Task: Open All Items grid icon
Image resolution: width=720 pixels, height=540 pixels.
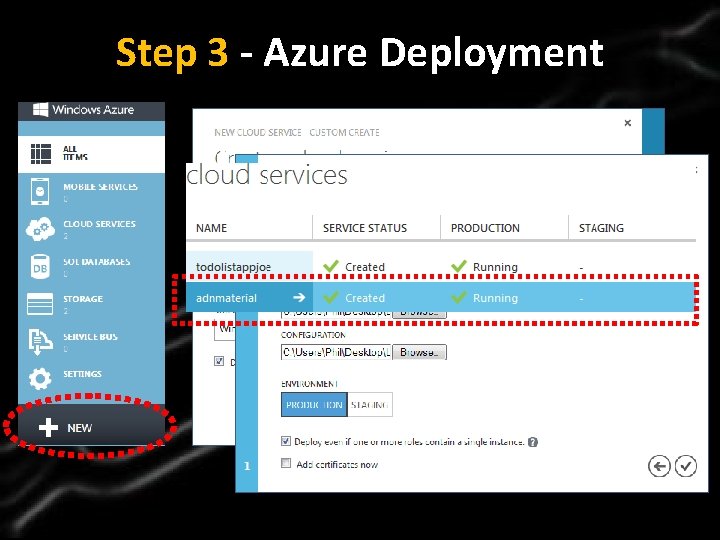Action: (41, 154)
